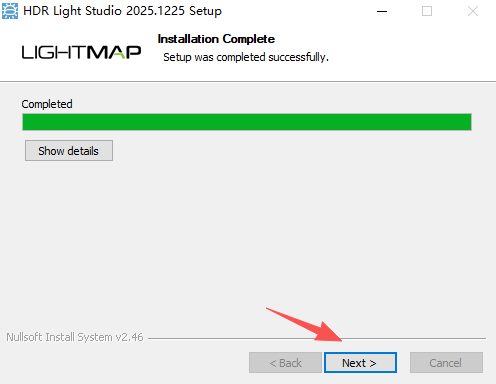The height and width of the screenshot is (384, 496).
Task: Click the green installation progress bar
Action: click(x=247, y=122)
